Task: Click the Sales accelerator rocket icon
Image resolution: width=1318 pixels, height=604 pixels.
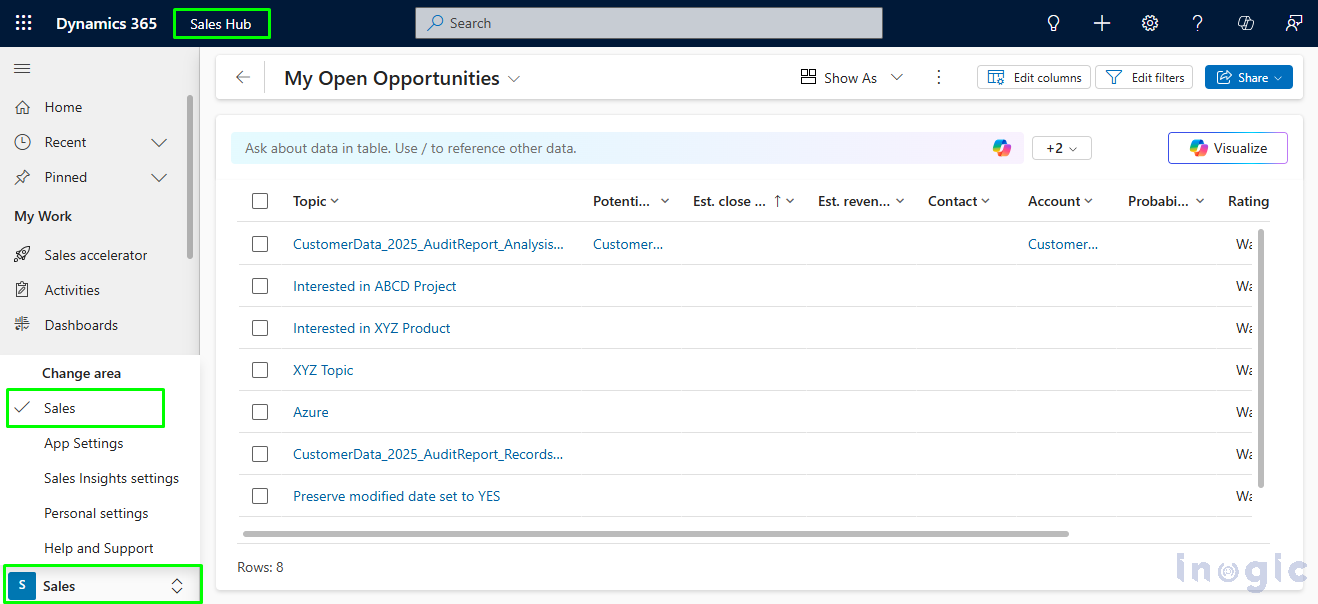Action: [x=22, y=255]
